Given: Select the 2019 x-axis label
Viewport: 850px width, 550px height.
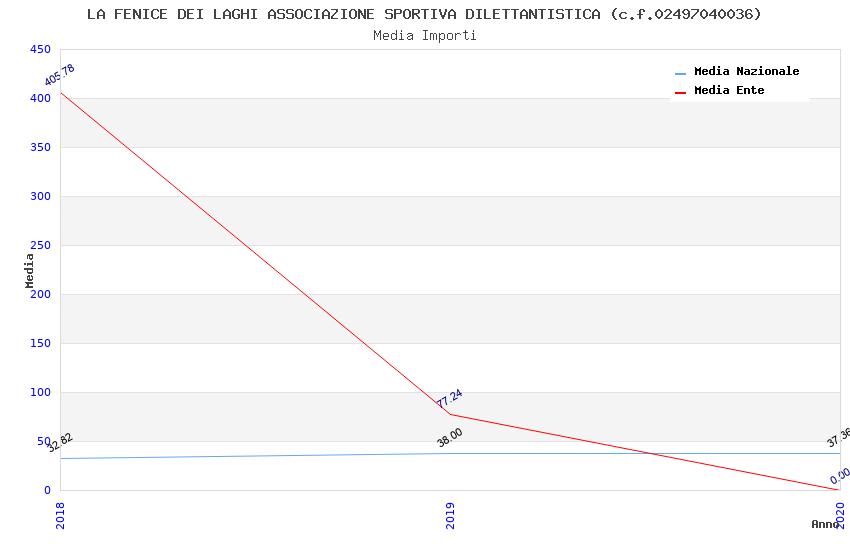Looking at the screenshot, I should click(x=450, y=515).
